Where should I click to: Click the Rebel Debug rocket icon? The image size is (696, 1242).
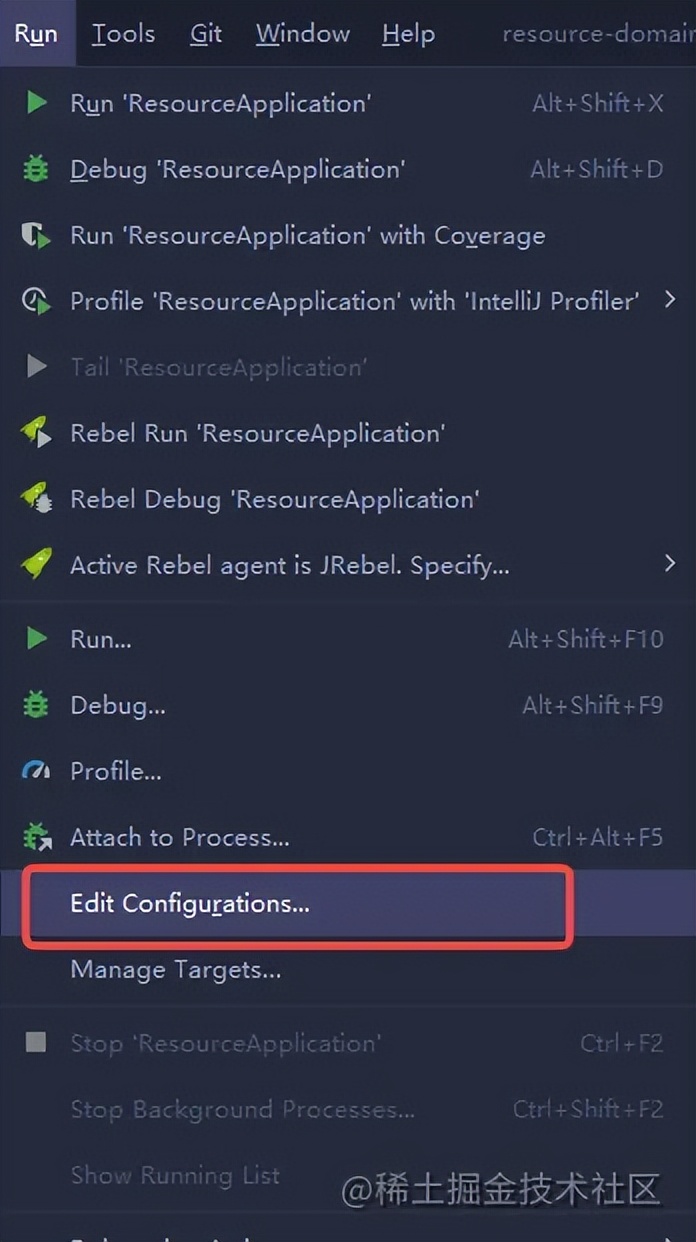point(36,499)
